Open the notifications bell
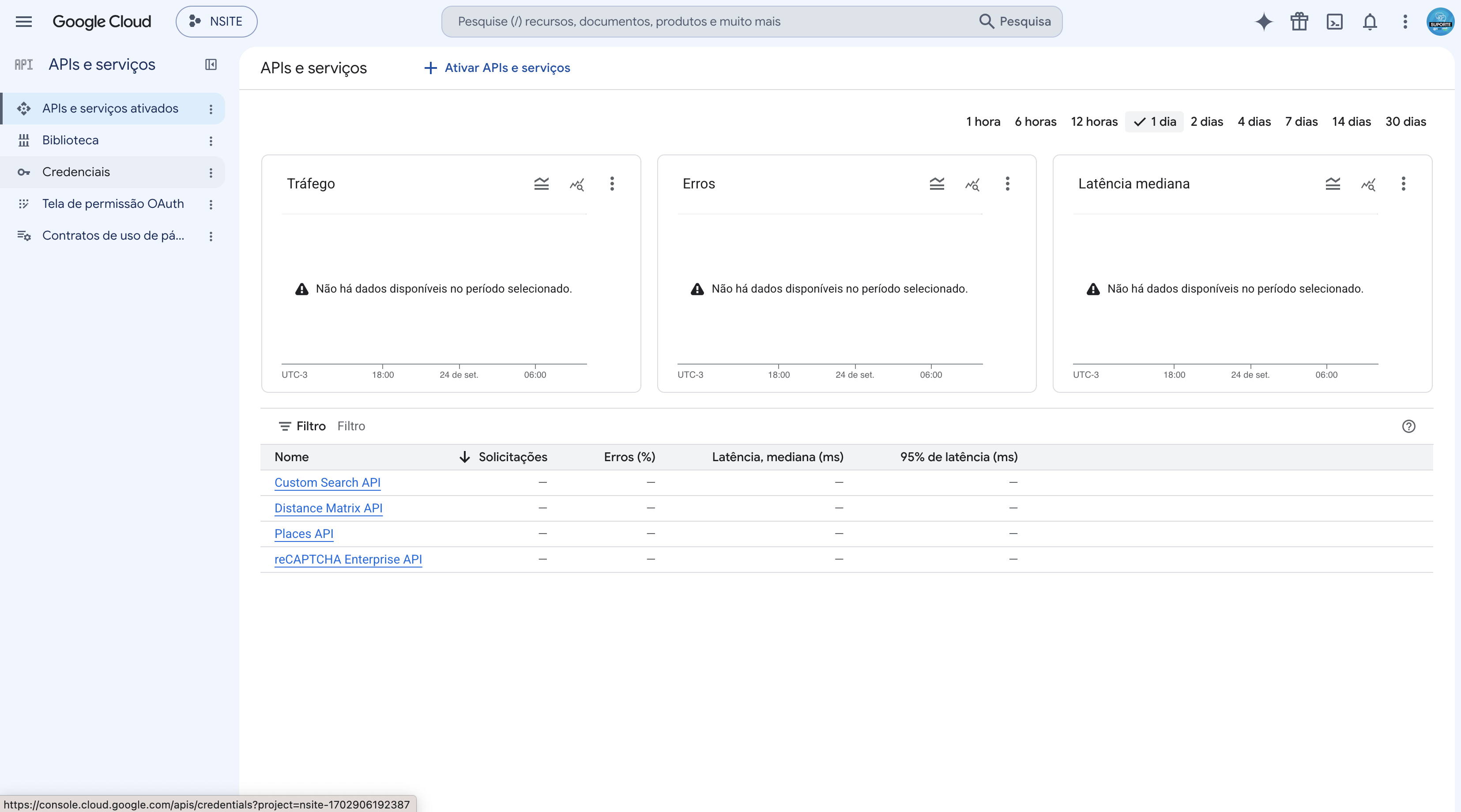 click(1370, 22)
